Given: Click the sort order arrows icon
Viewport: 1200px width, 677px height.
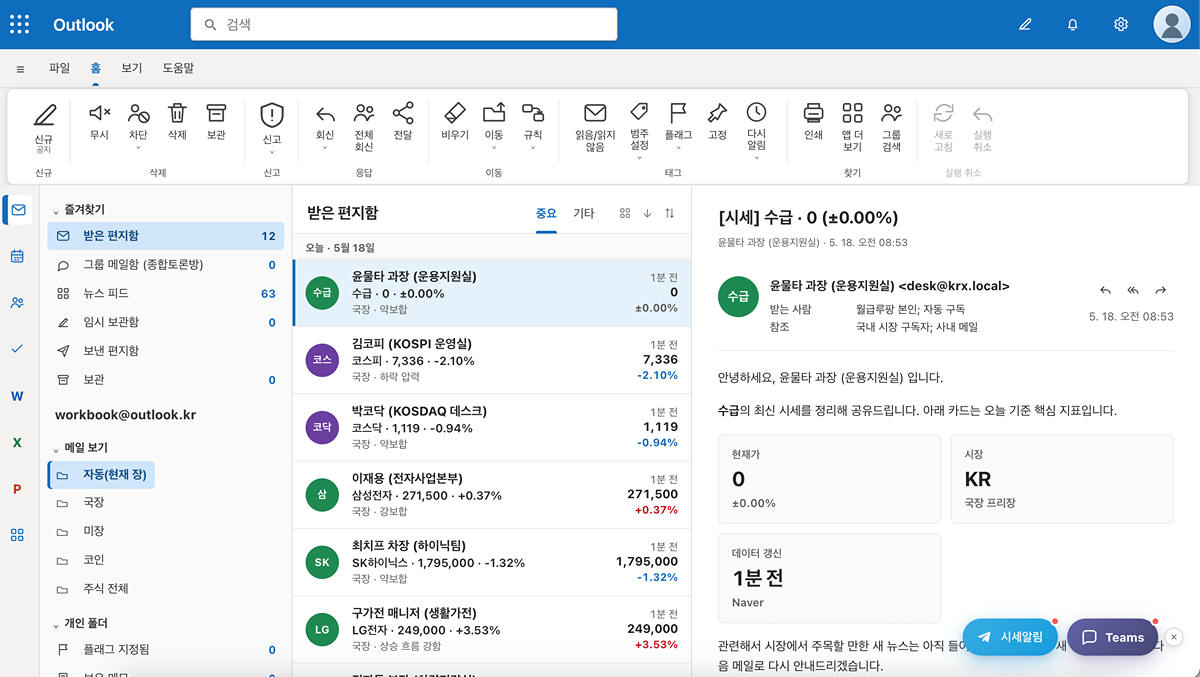Looking at the screenshot, I should [670, 213].
